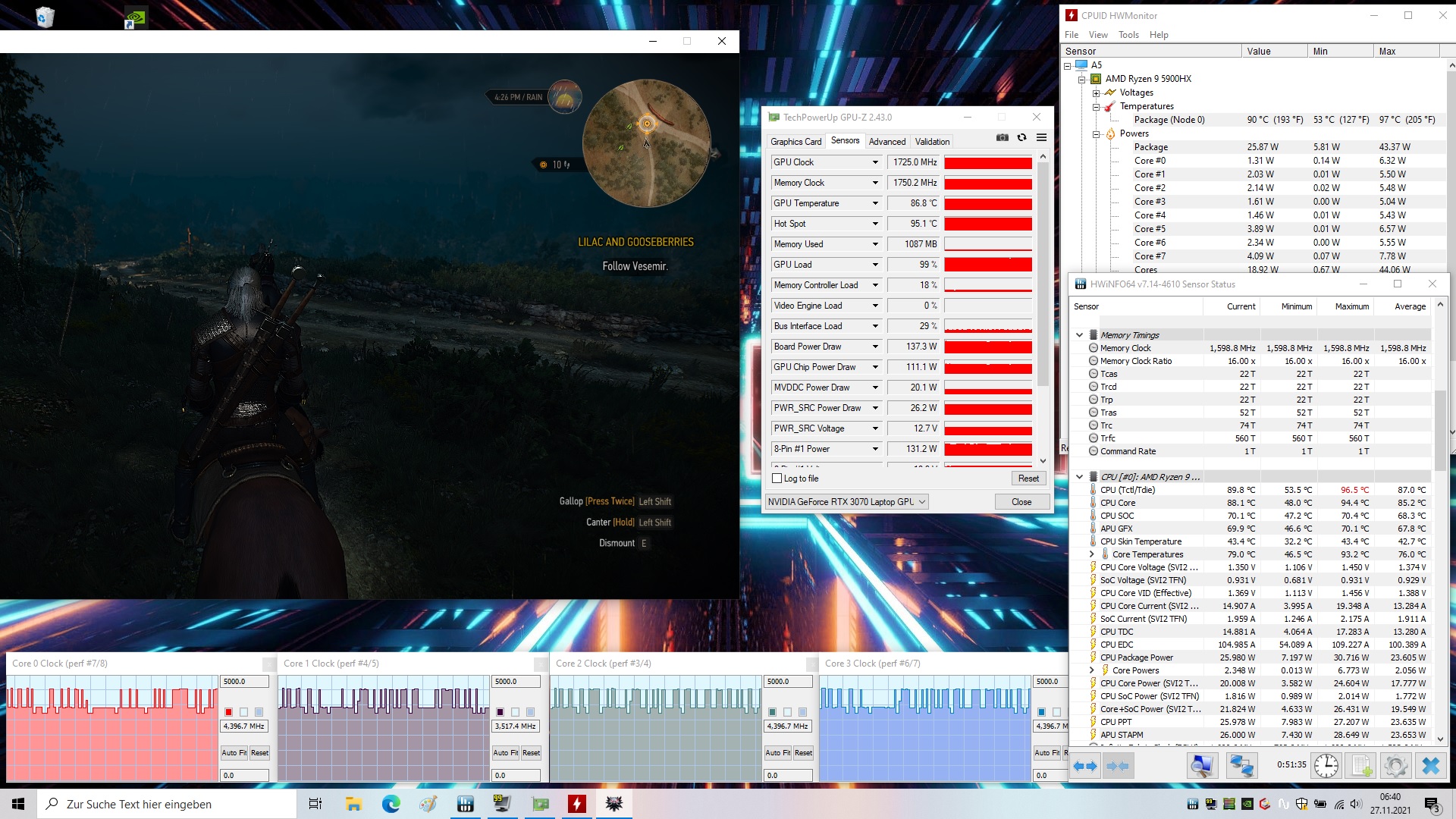Screen dimensions: 1456x819
Task: Open Board Power Draw sensor dropdown
Action: click(875, 347)
